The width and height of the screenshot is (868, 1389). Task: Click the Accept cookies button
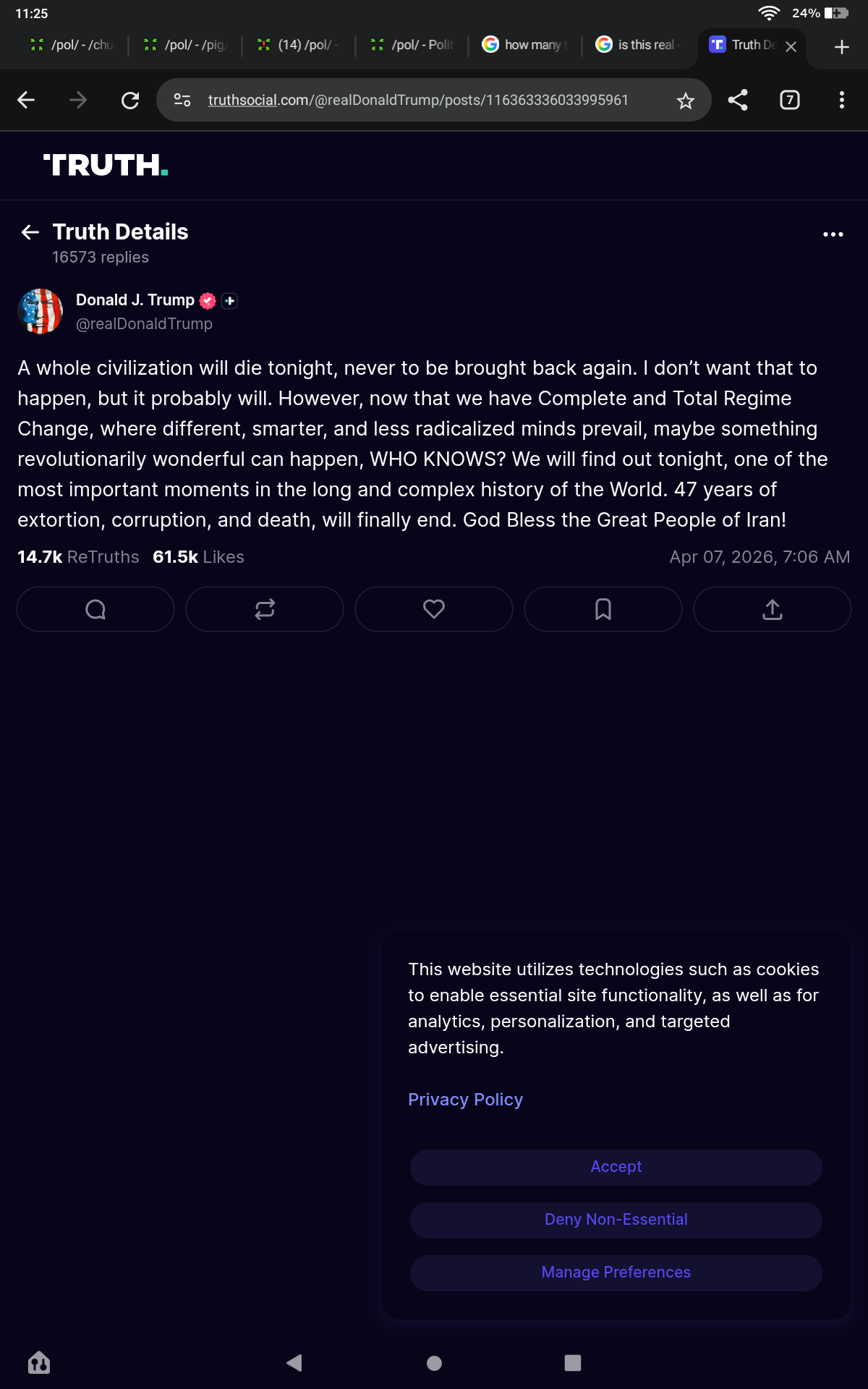(616, 1167)
